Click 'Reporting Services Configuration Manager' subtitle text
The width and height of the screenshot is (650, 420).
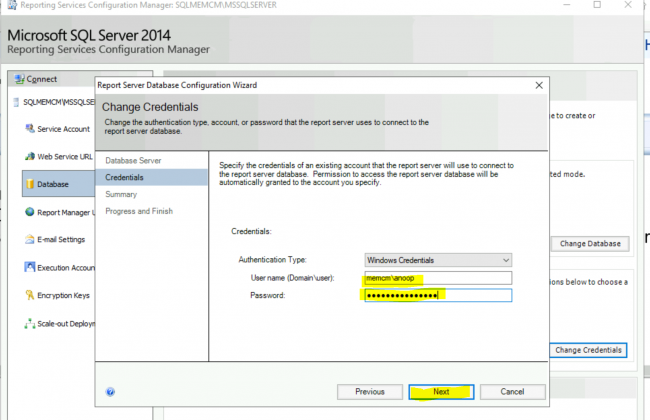(109, 49)
